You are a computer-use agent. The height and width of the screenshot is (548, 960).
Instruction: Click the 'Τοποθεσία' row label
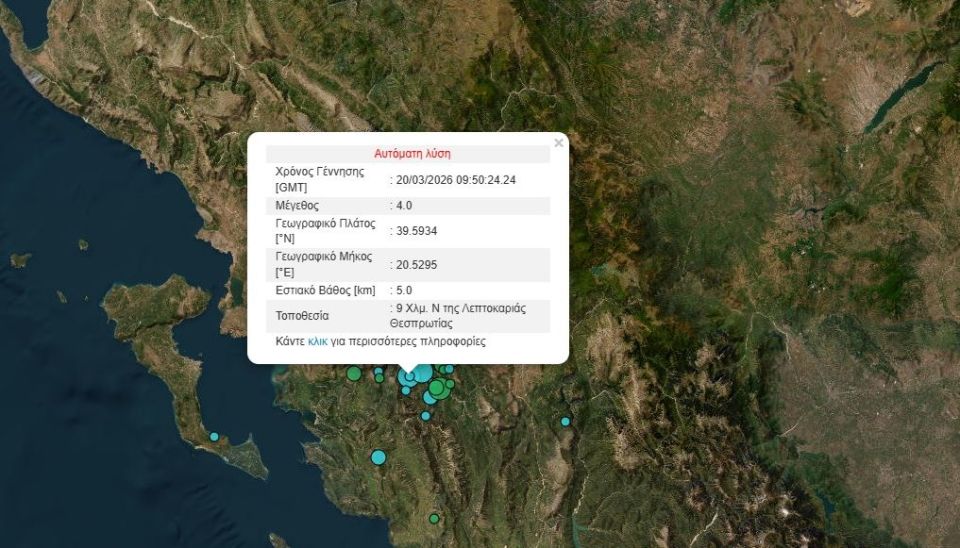click(301, 316)
